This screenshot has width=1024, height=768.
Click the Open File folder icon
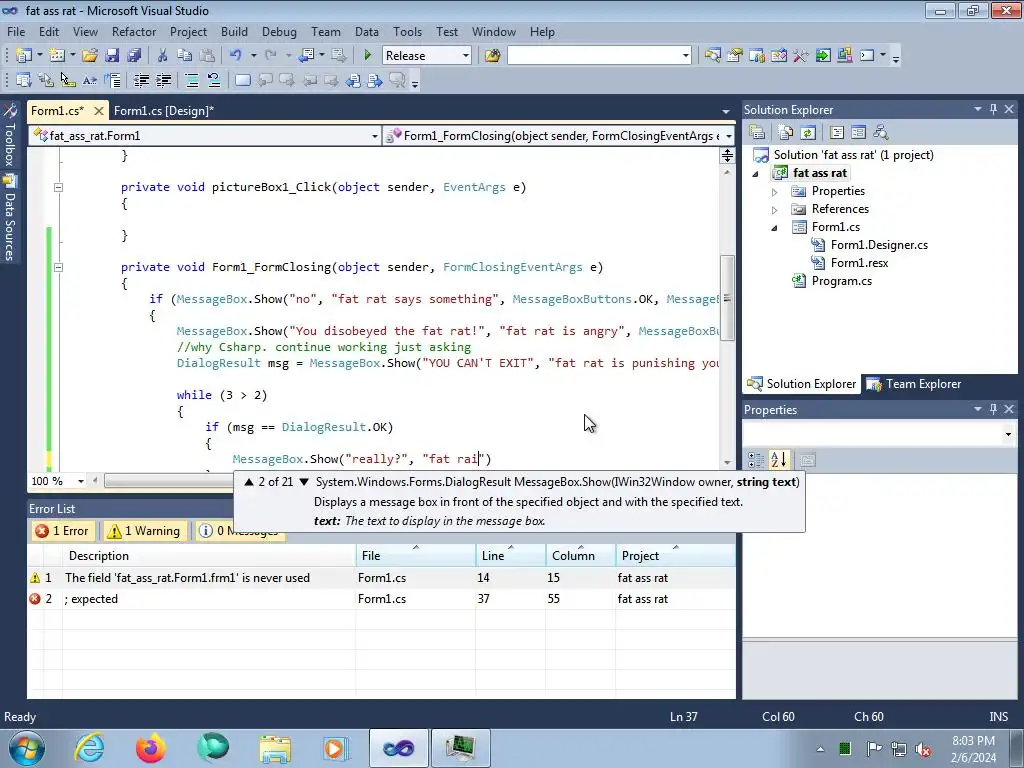89,56
